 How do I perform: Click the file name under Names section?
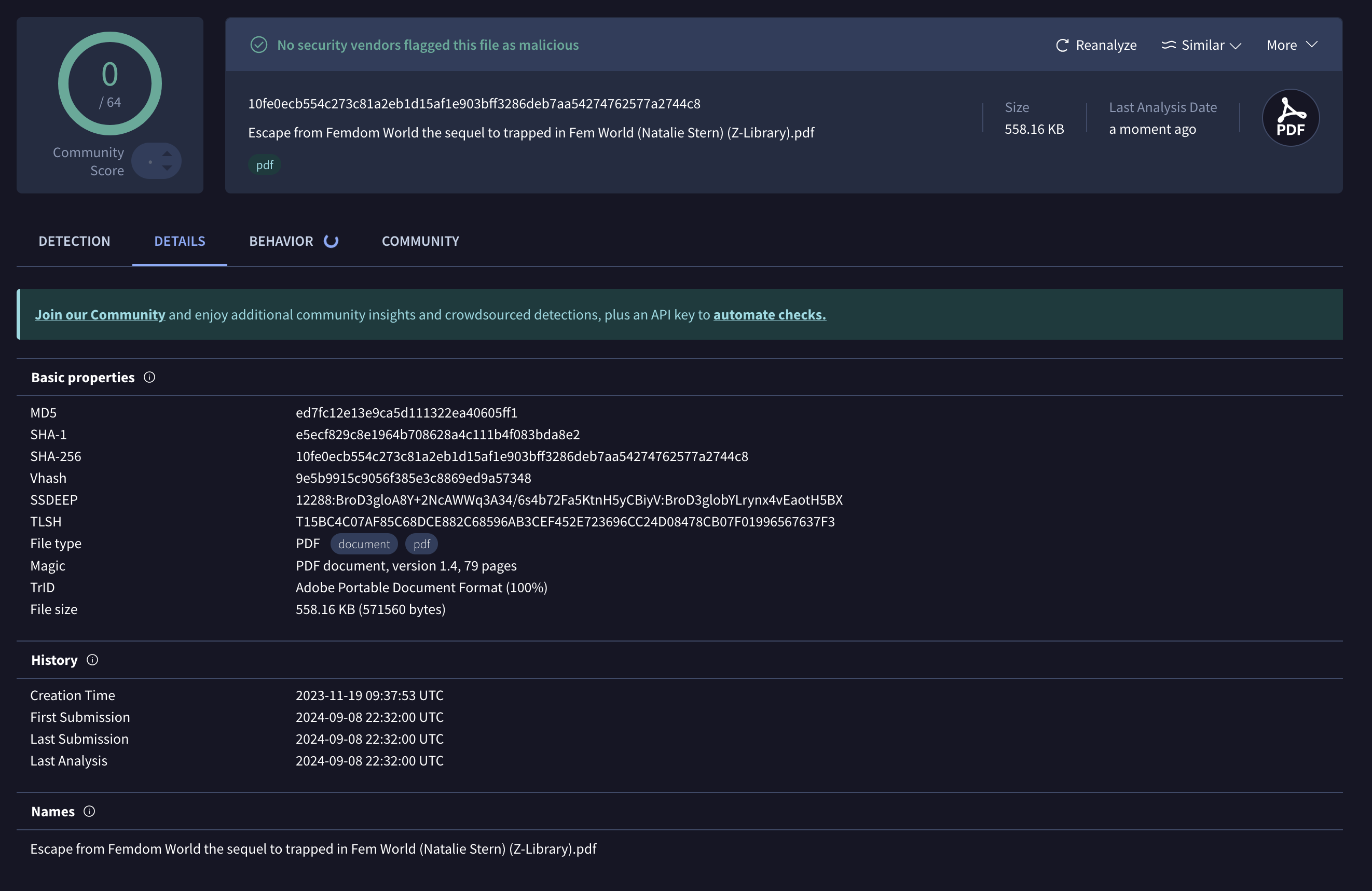(313, 849)
